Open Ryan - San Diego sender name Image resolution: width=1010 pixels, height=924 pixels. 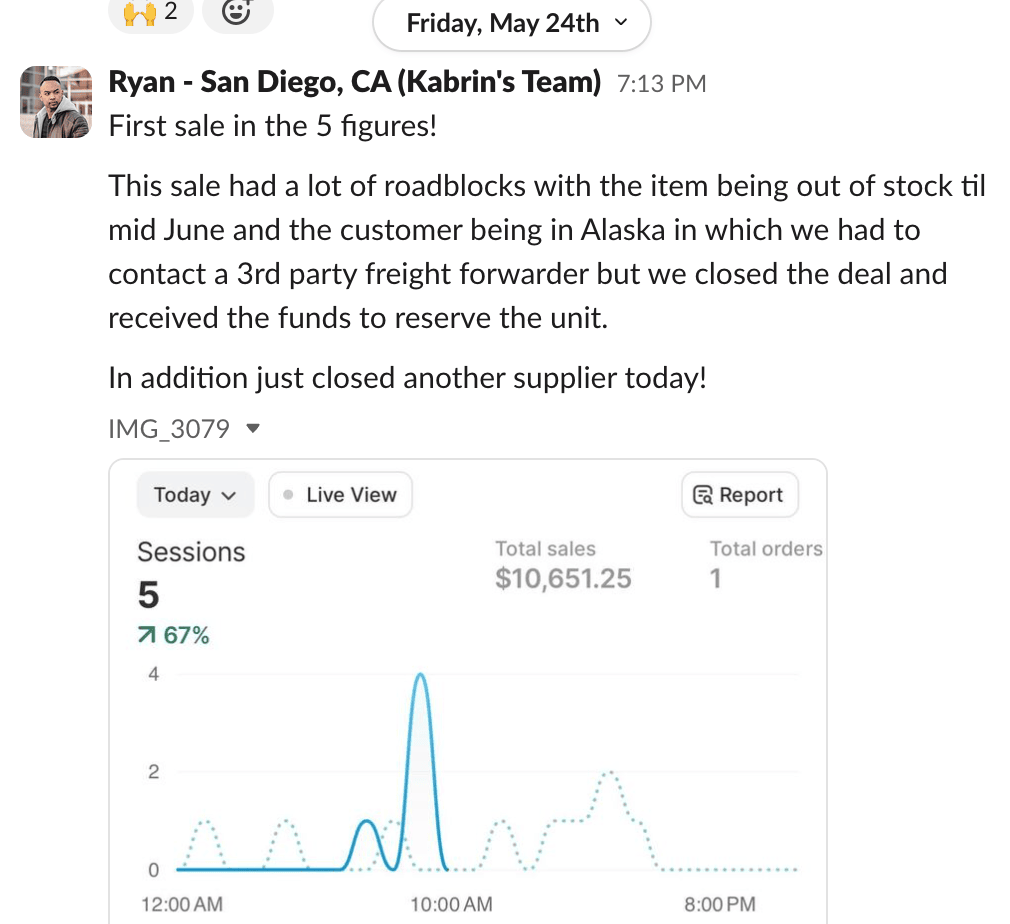[354, 82]
